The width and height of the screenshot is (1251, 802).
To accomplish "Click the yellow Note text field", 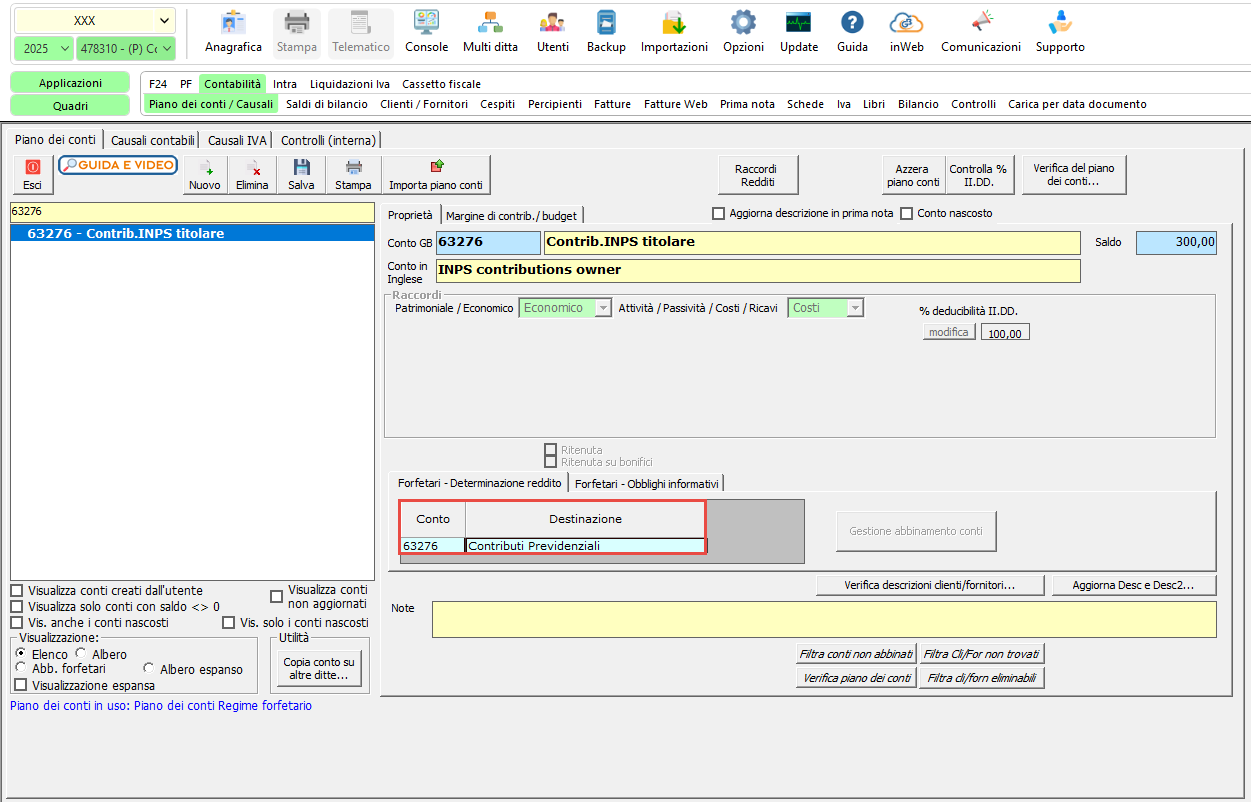I will 824,619.
